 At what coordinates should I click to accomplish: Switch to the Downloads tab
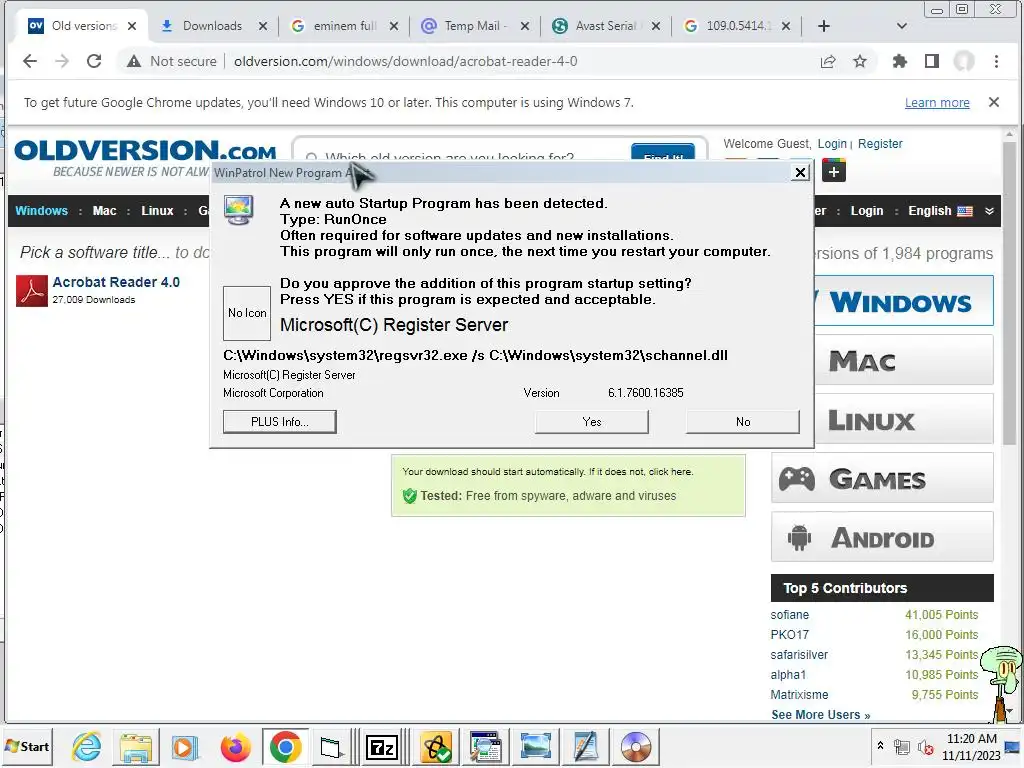click(212, 26)
